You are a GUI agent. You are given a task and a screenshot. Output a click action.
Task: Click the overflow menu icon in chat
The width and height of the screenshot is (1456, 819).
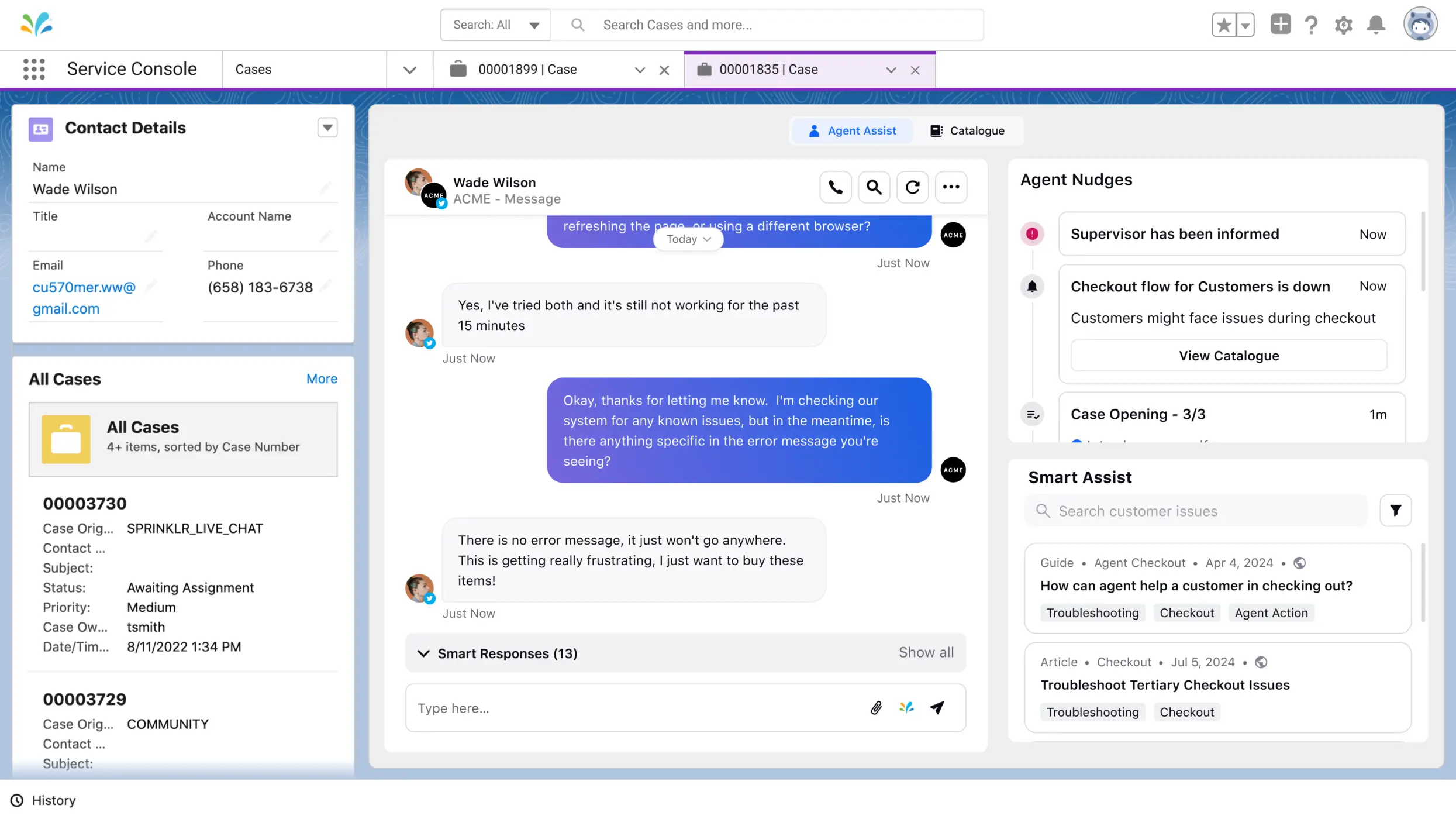point(950,187)
